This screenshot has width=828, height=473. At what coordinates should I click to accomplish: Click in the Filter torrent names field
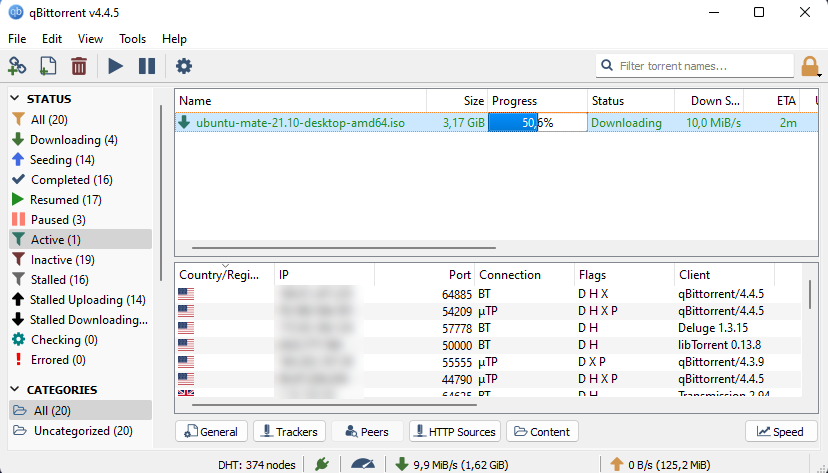point(695,66)
